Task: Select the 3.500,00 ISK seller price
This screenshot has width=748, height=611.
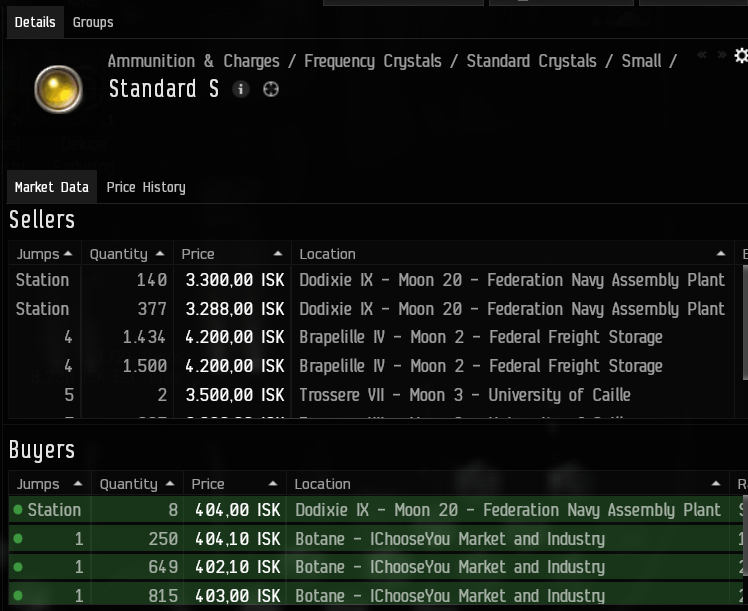Action: pos(235,395)
